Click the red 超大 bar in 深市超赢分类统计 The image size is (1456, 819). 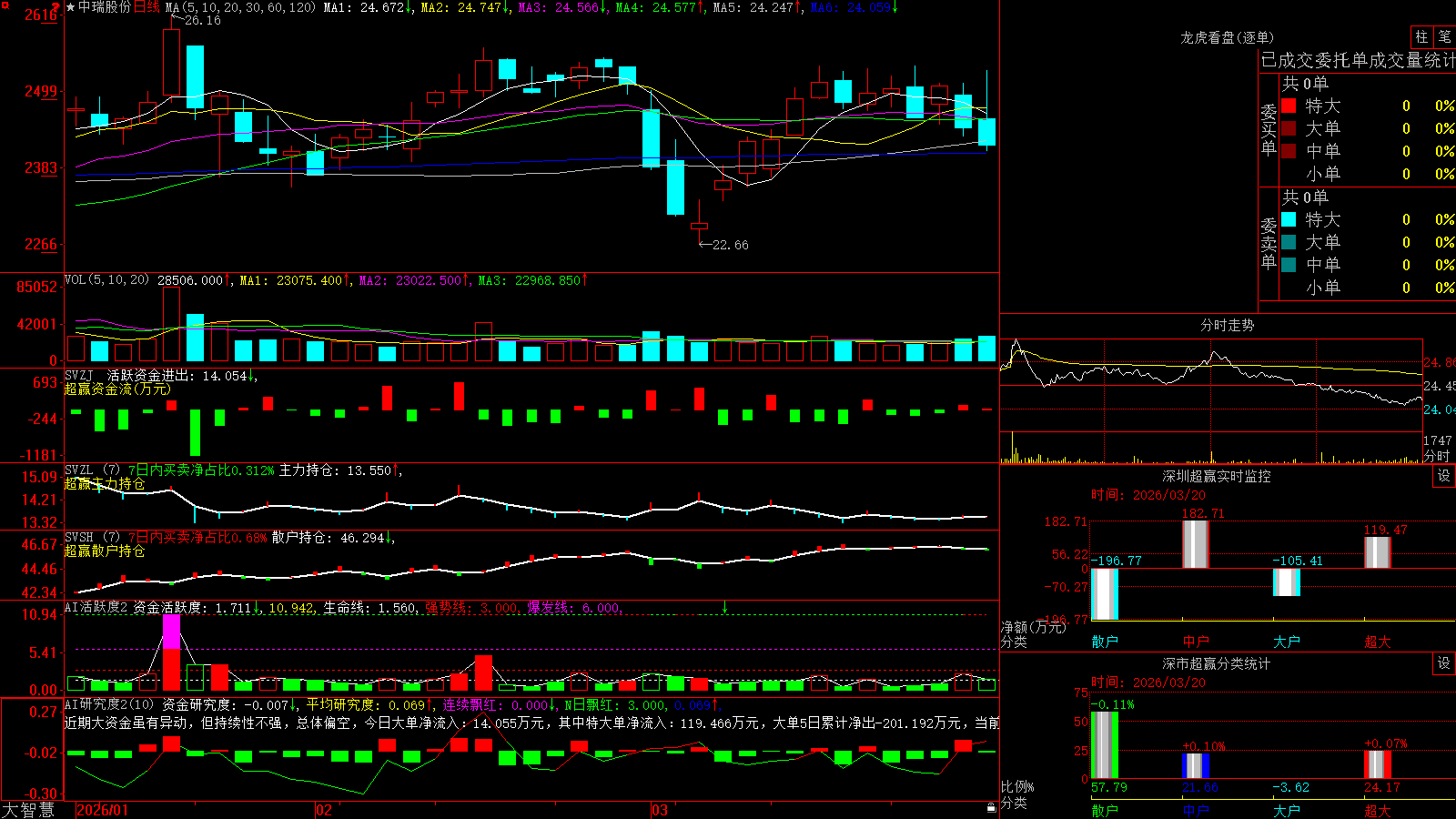tap(1378, 764)
